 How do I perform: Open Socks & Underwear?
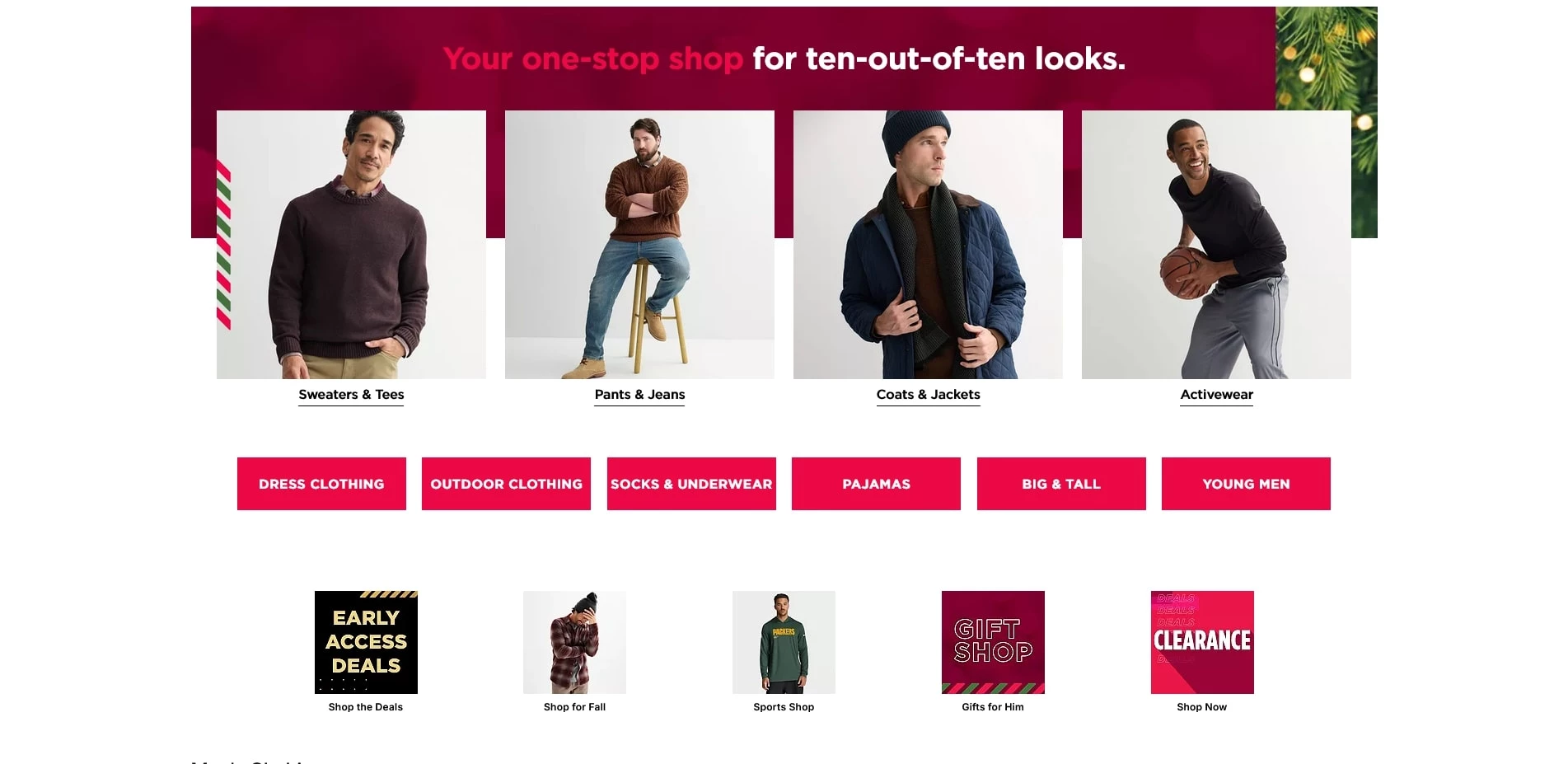point(691,484)
